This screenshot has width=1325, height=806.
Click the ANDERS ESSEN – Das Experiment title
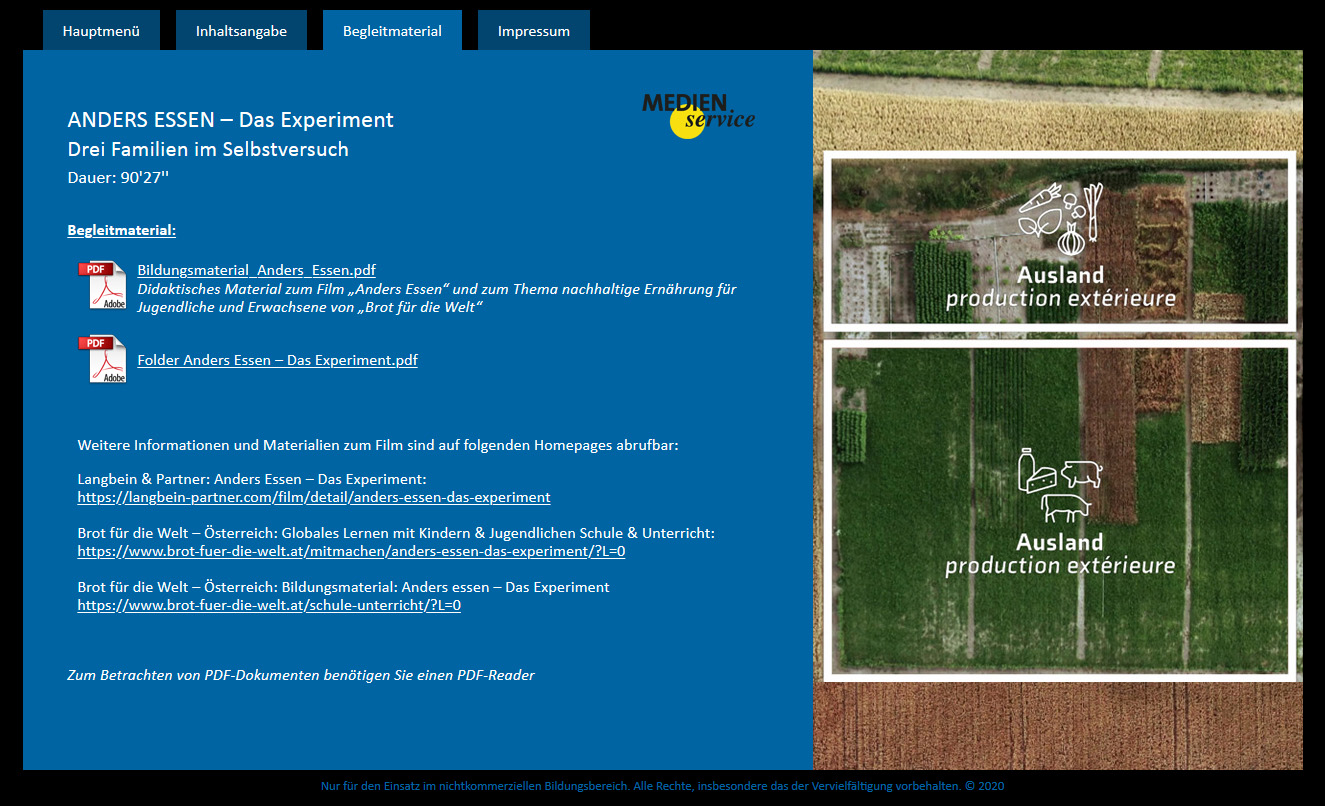(230, 120)
